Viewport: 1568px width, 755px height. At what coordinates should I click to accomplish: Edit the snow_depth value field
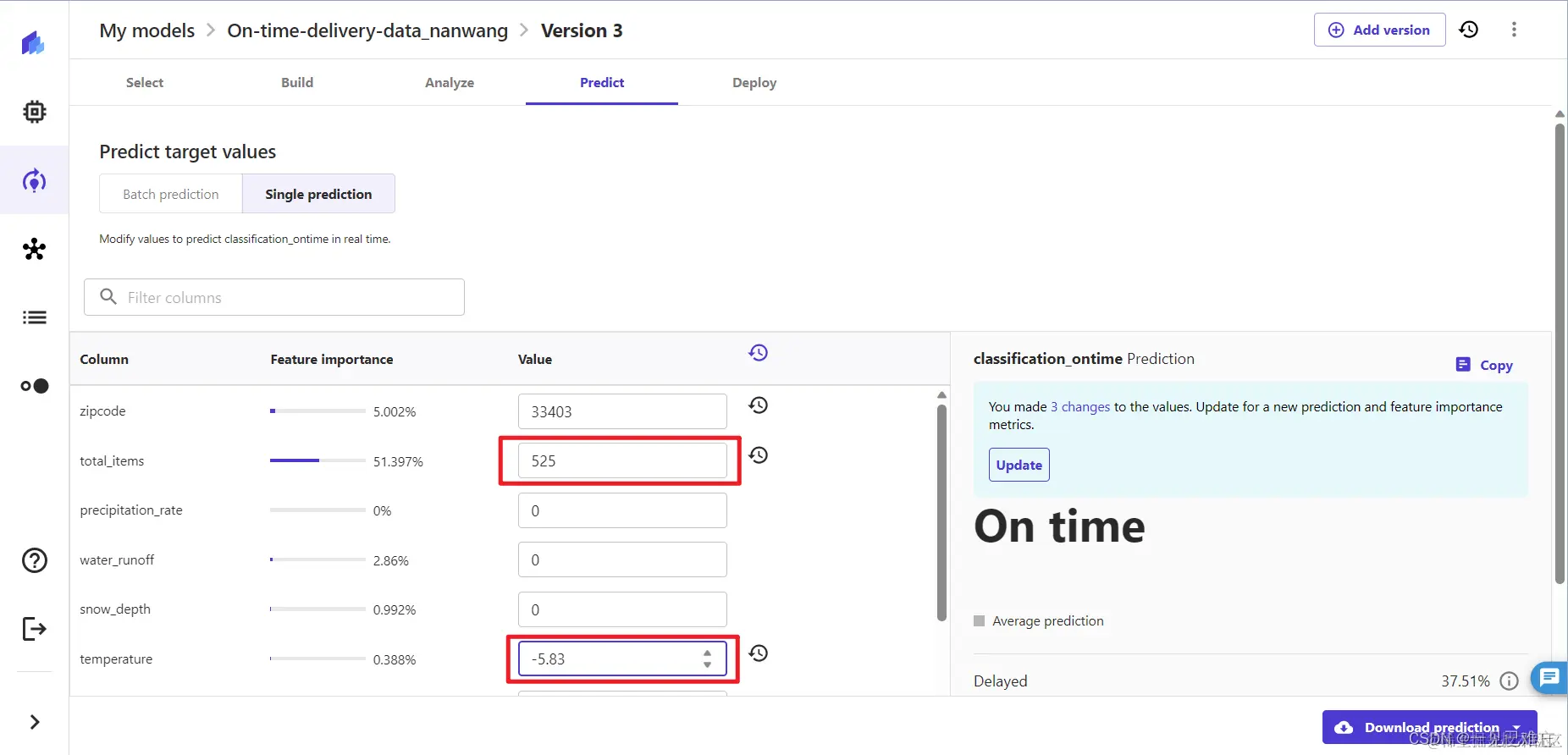pos(622,609)
